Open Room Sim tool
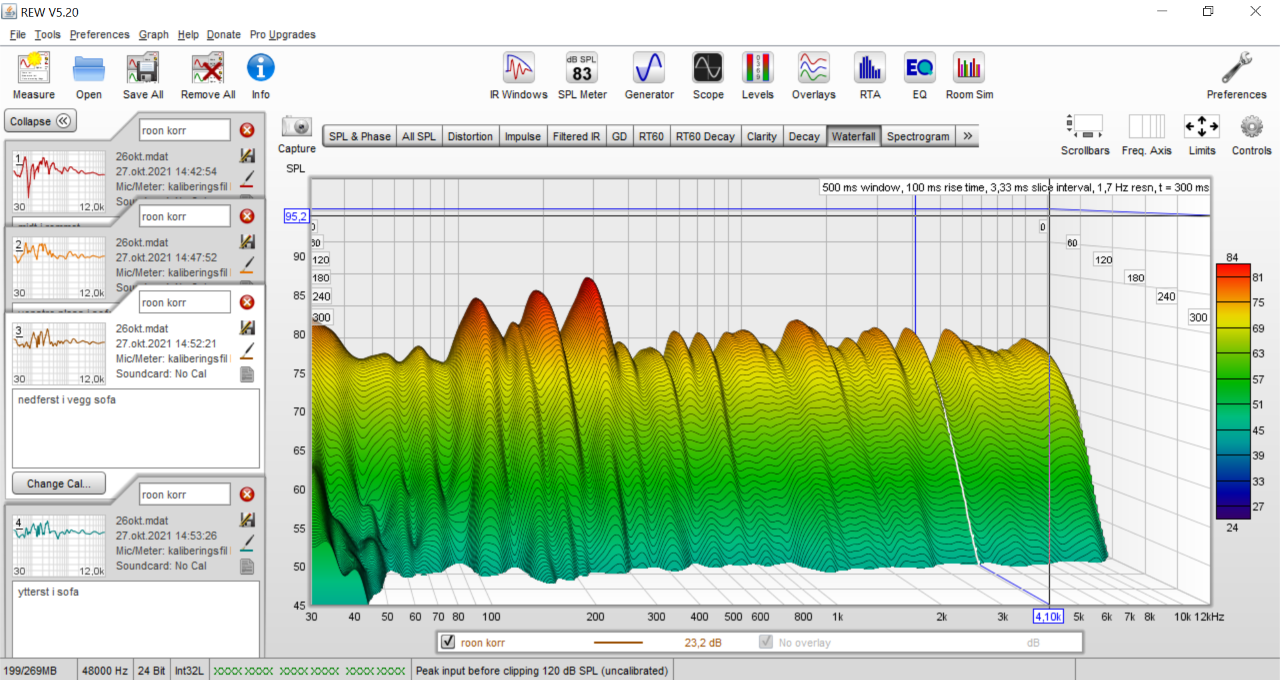1280x680 pixels. tap(969, 68)
